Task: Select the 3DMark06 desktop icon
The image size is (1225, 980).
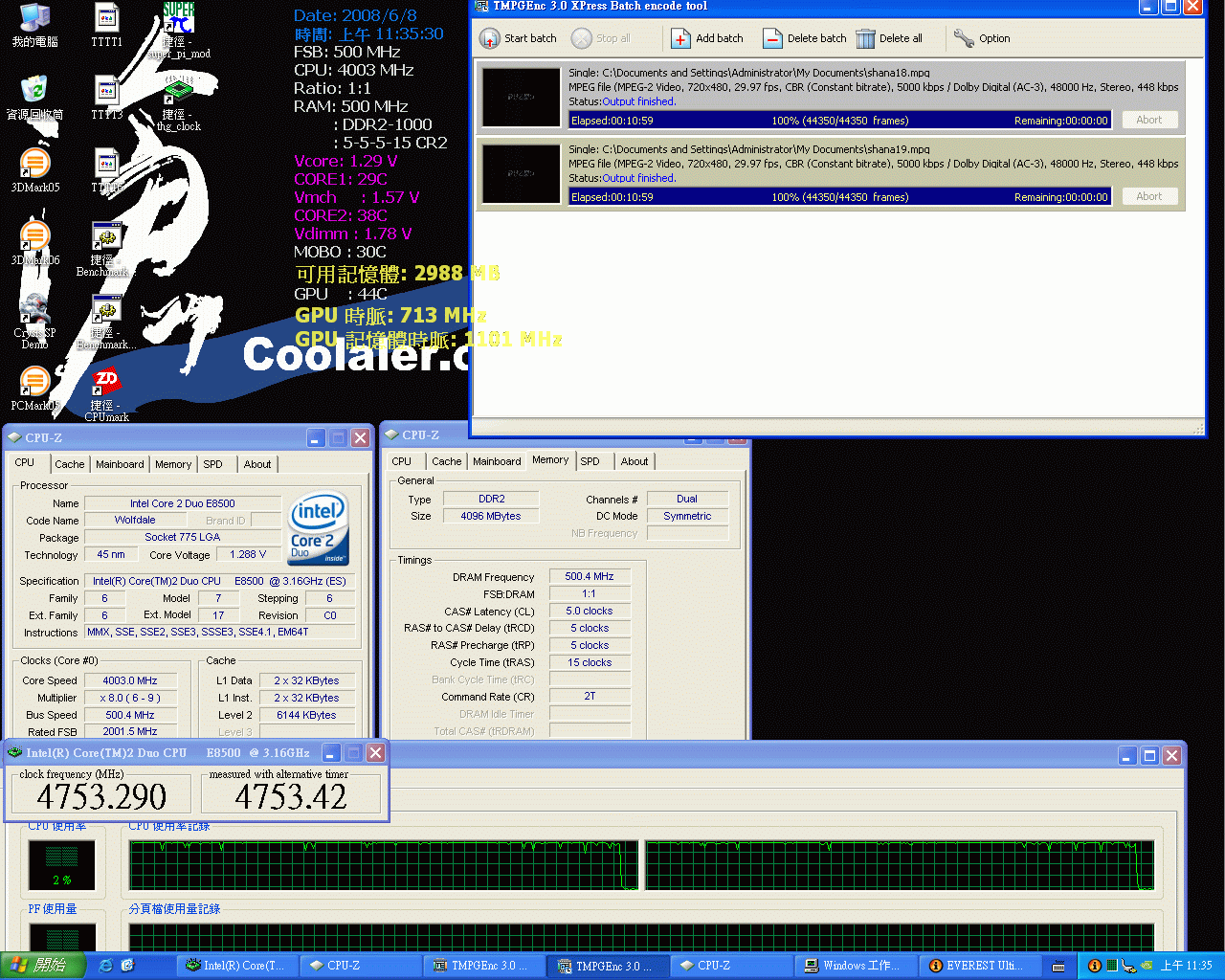Action: point(34,235)
